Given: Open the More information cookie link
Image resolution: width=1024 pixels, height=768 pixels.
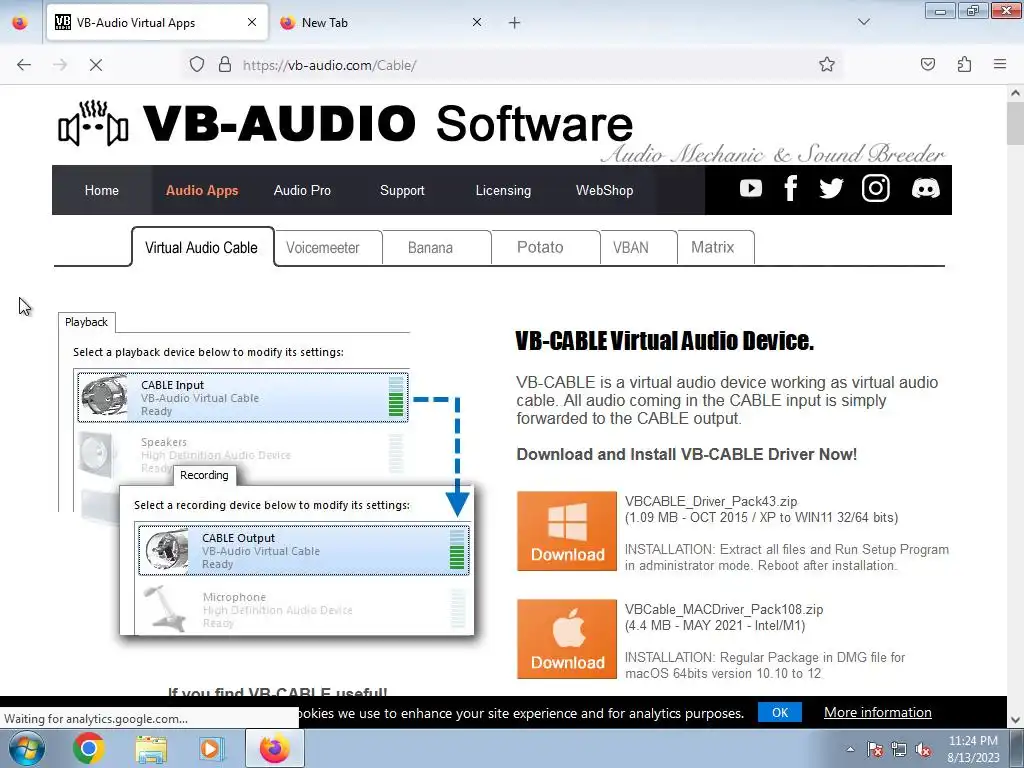Looking at the screenshot, I should [x=878, y=712].
